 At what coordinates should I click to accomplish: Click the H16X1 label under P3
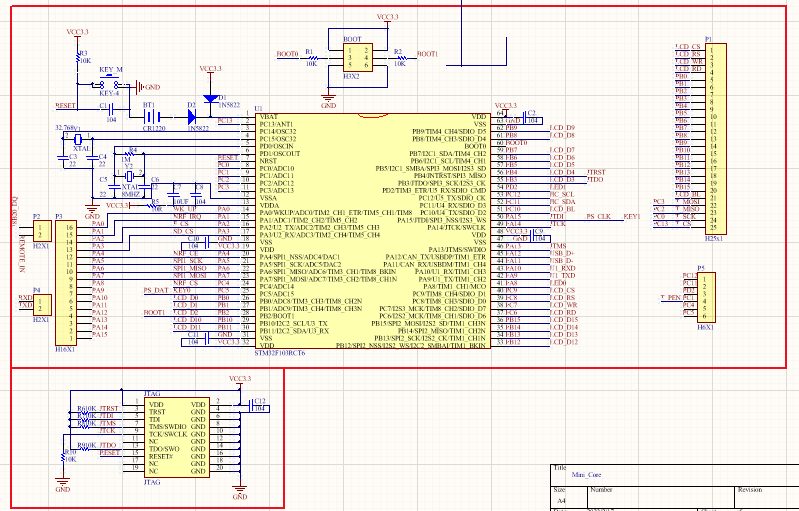pos(65,349)
